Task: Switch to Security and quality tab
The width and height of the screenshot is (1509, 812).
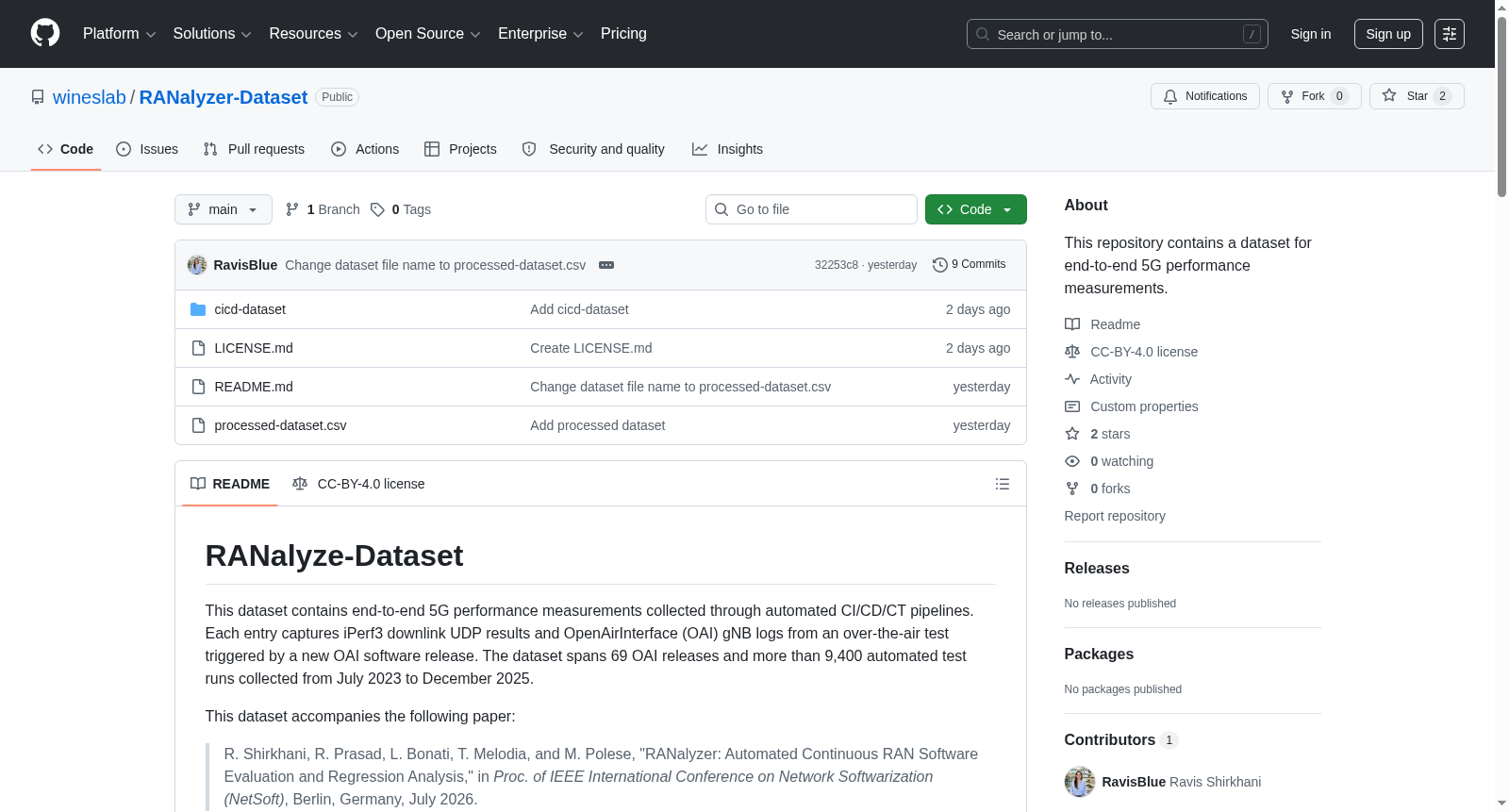Action: pyautogui.click(x=593, y=149)
